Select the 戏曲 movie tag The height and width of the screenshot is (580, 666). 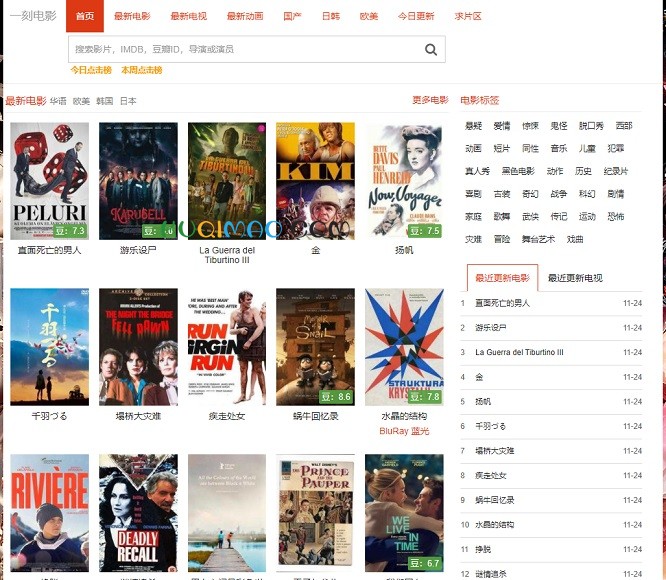point(575,239)
